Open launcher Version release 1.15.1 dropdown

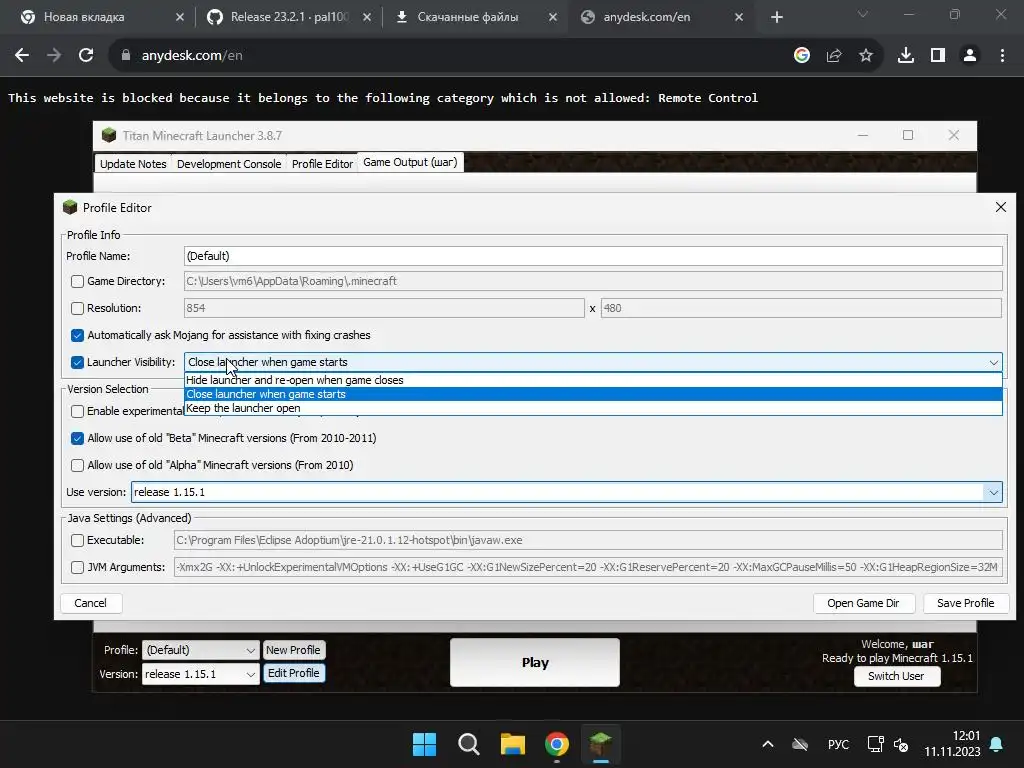[200, 674]
